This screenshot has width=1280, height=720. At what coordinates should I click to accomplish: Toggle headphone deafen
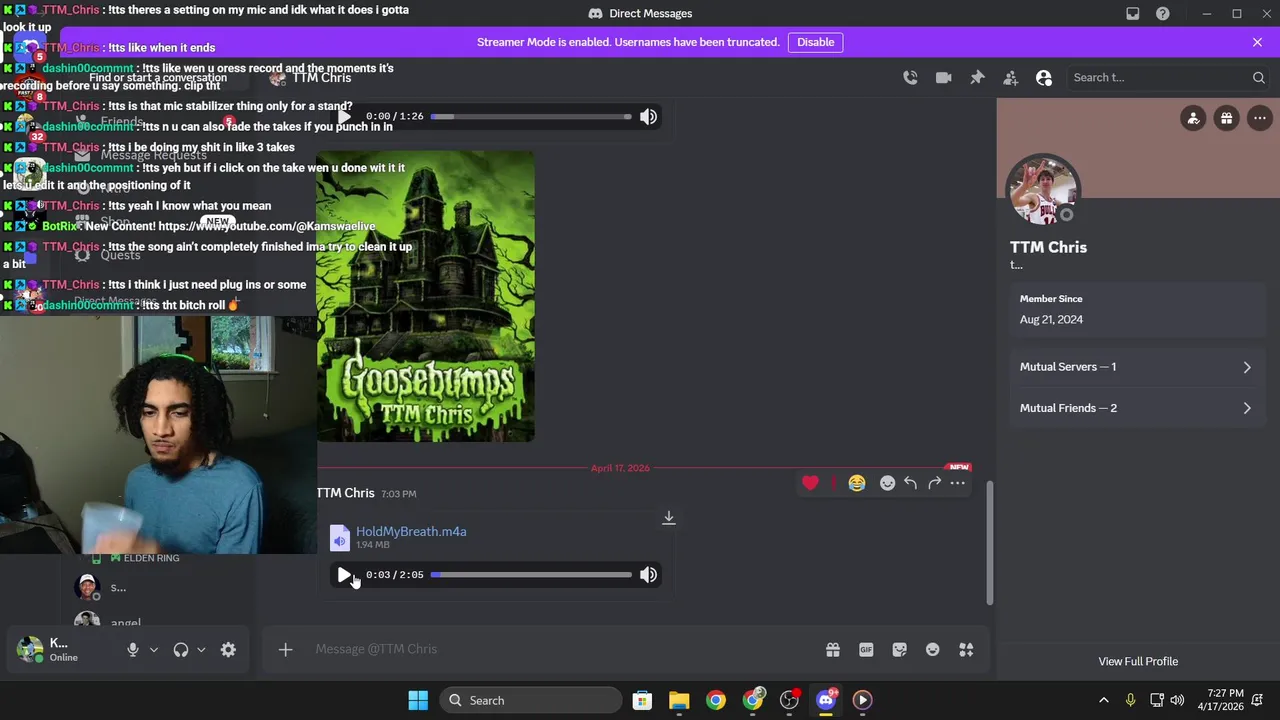click(x=181, y=650)
